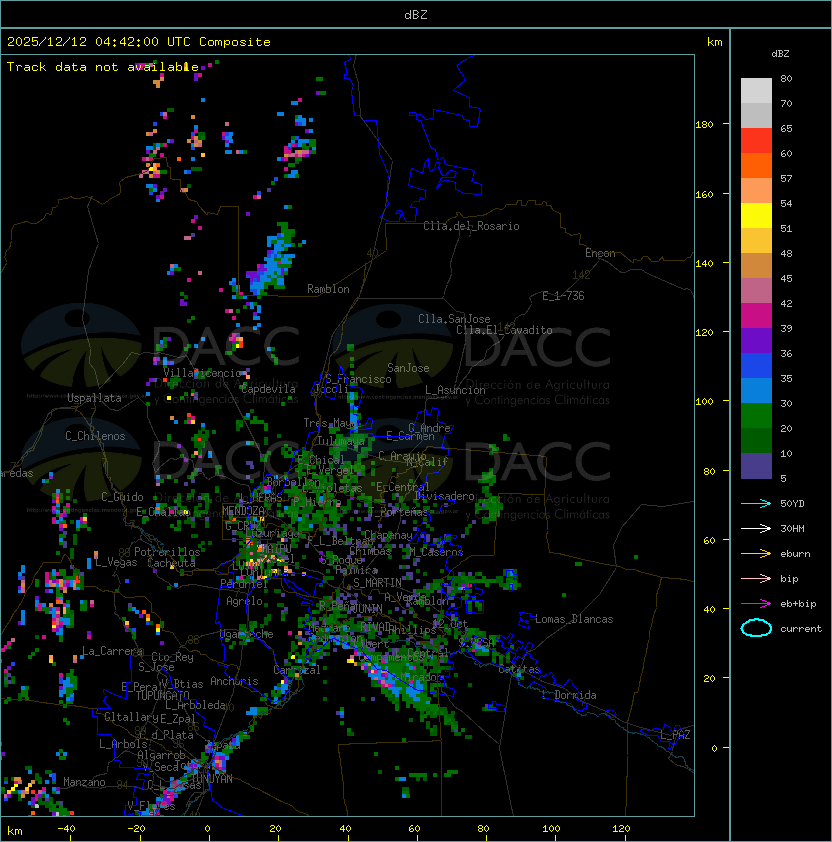Click the 'E_1-736' map label

pyautogui.click(x=563, y=296)
